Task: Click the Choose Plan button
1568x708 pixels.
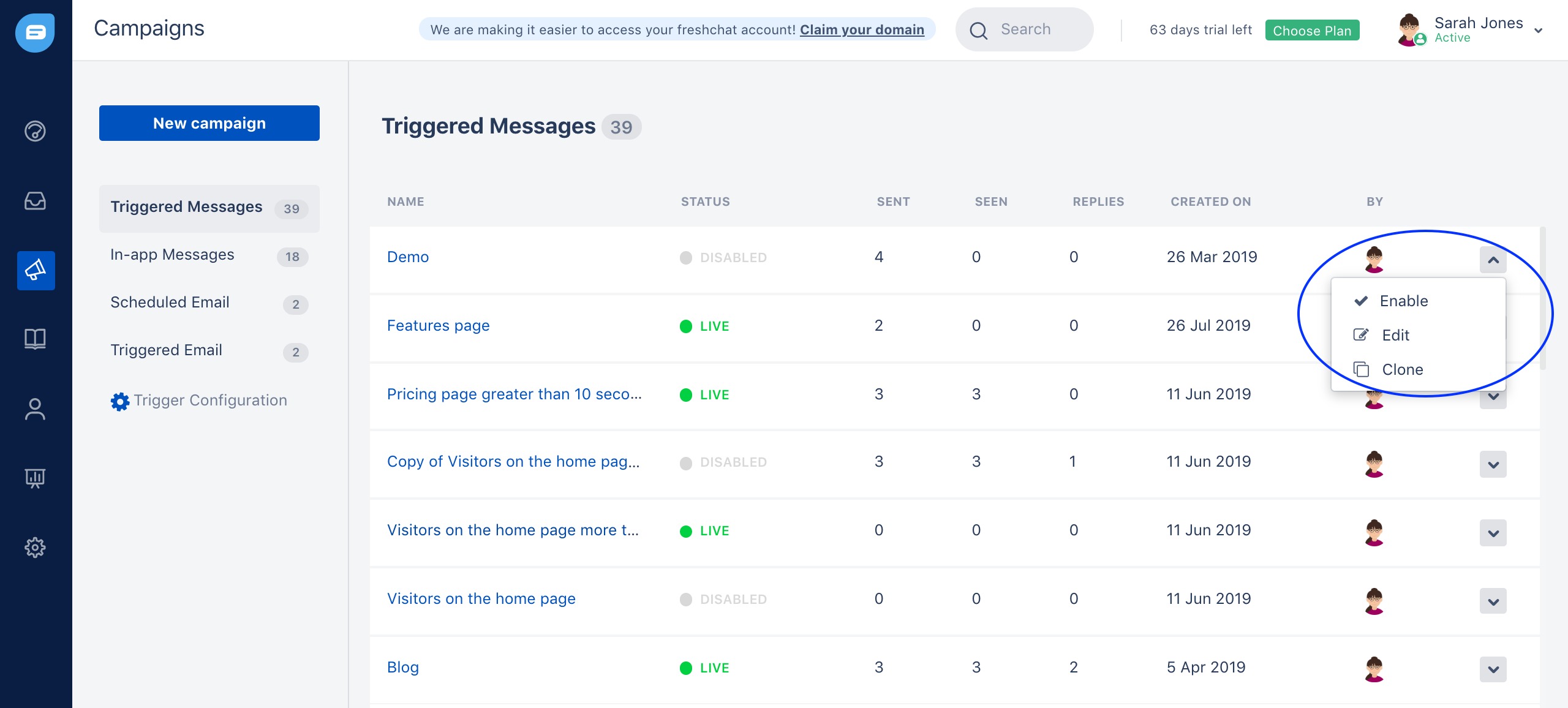Action: pos(1312,31)
